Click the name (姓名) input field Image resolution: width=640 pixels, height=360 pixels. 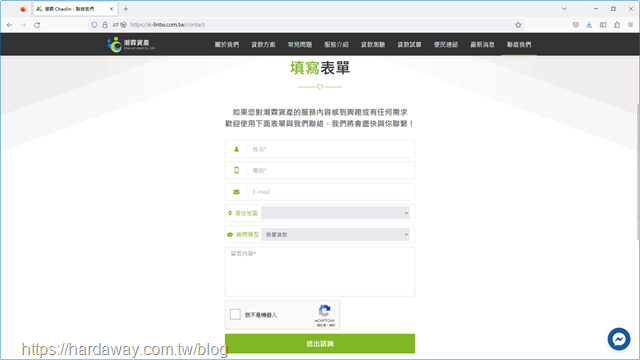331,149
